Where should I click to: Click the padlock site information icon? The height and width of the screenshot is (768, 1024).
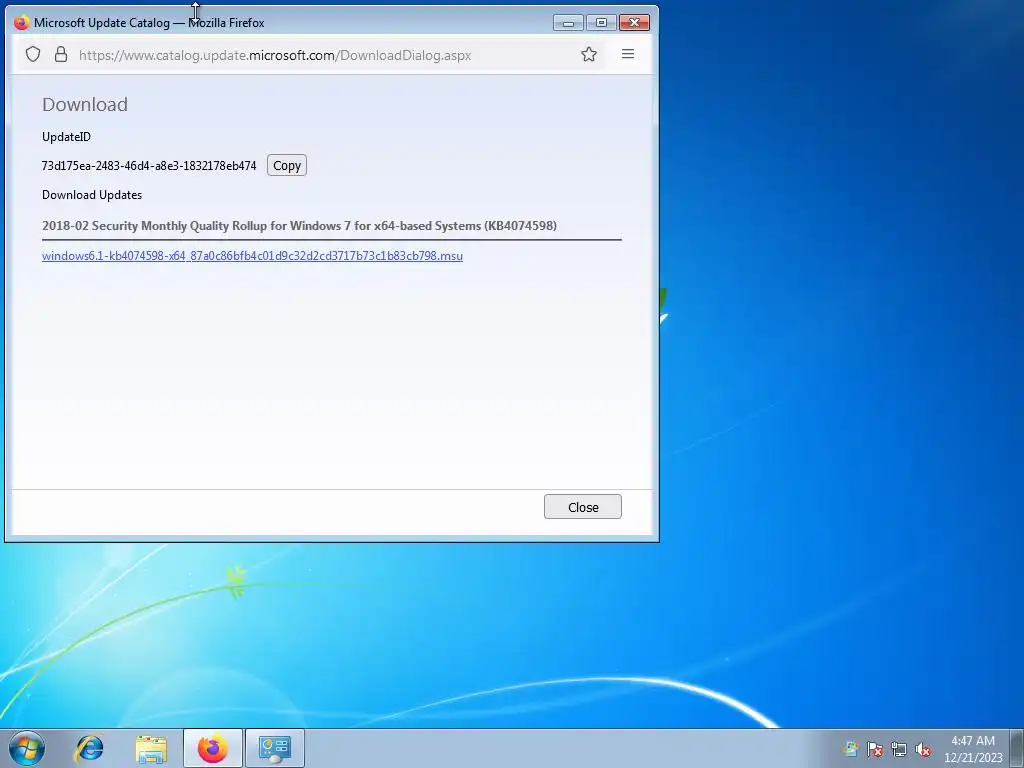(61, 54)
